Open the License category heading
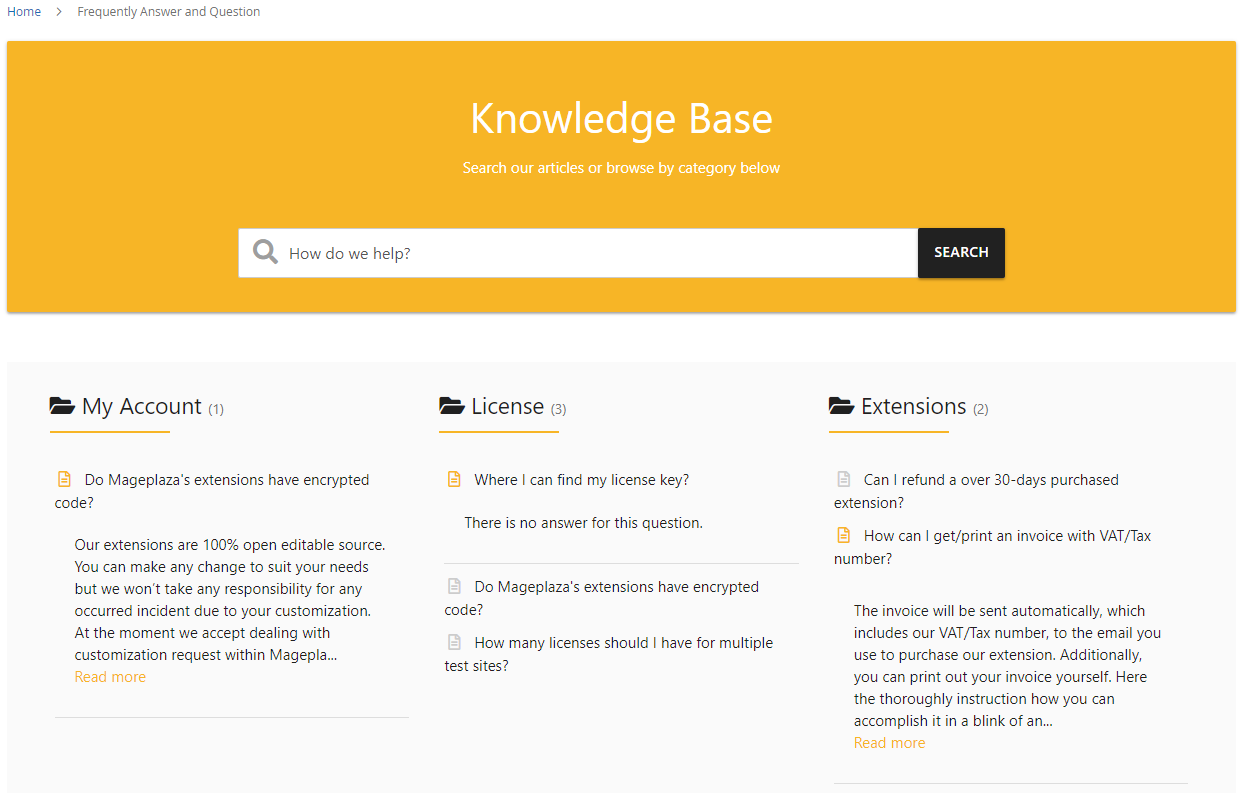Viewport: 1248px width, 793px height. coord(507,407)
